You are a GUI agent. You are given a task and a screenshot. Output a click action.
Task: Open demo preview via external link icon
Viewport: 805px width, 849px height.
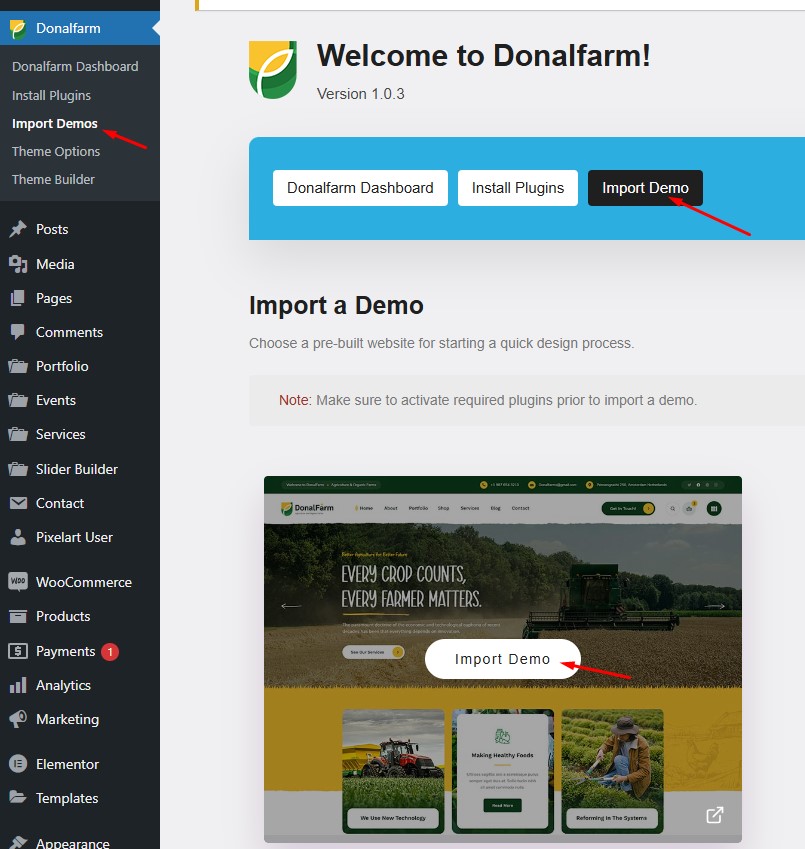click(x=714, y=815)
